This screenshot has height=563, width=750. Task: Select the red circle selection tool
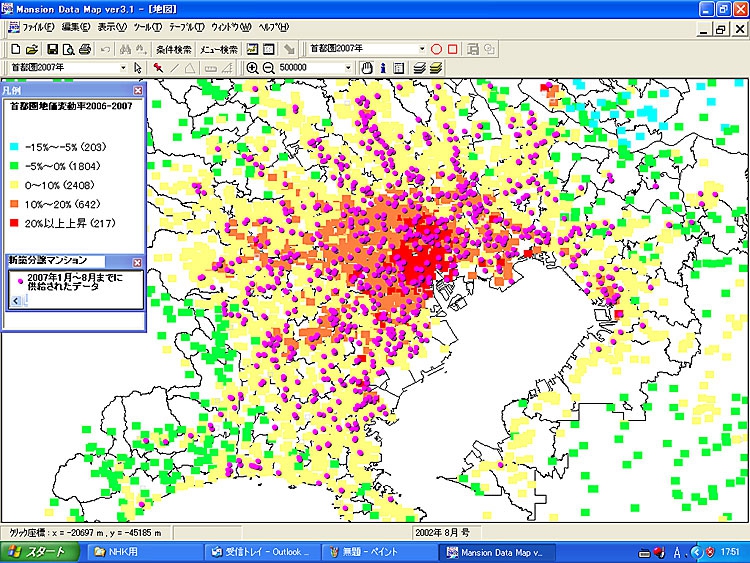click(x=437, y=48)
